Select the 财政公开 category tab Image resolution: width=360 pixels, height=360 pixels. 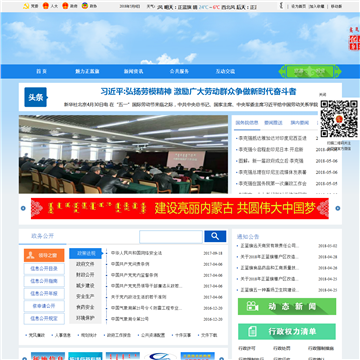click(85, 275)
